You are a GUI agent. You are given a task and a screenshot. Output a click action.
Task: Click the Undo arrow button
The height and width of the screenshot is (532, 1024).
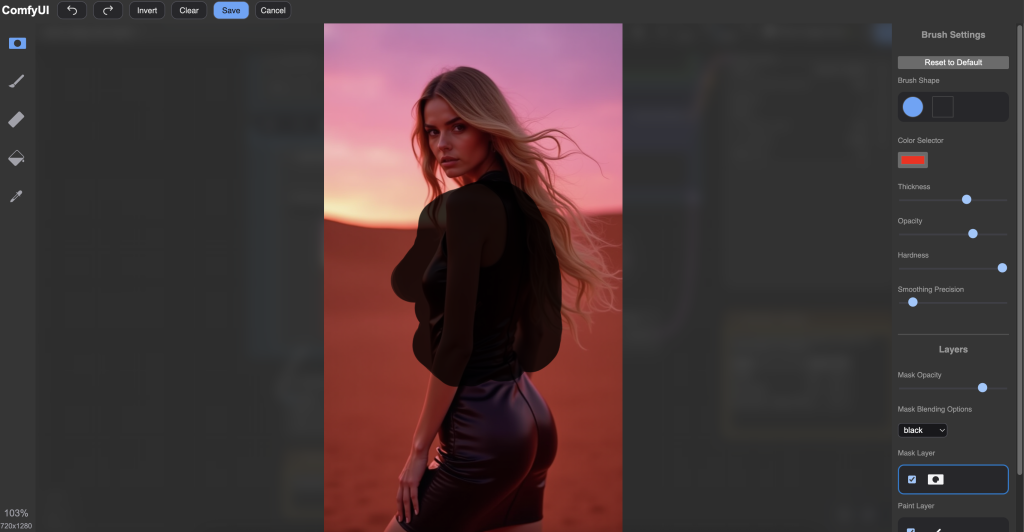(72, 10)
